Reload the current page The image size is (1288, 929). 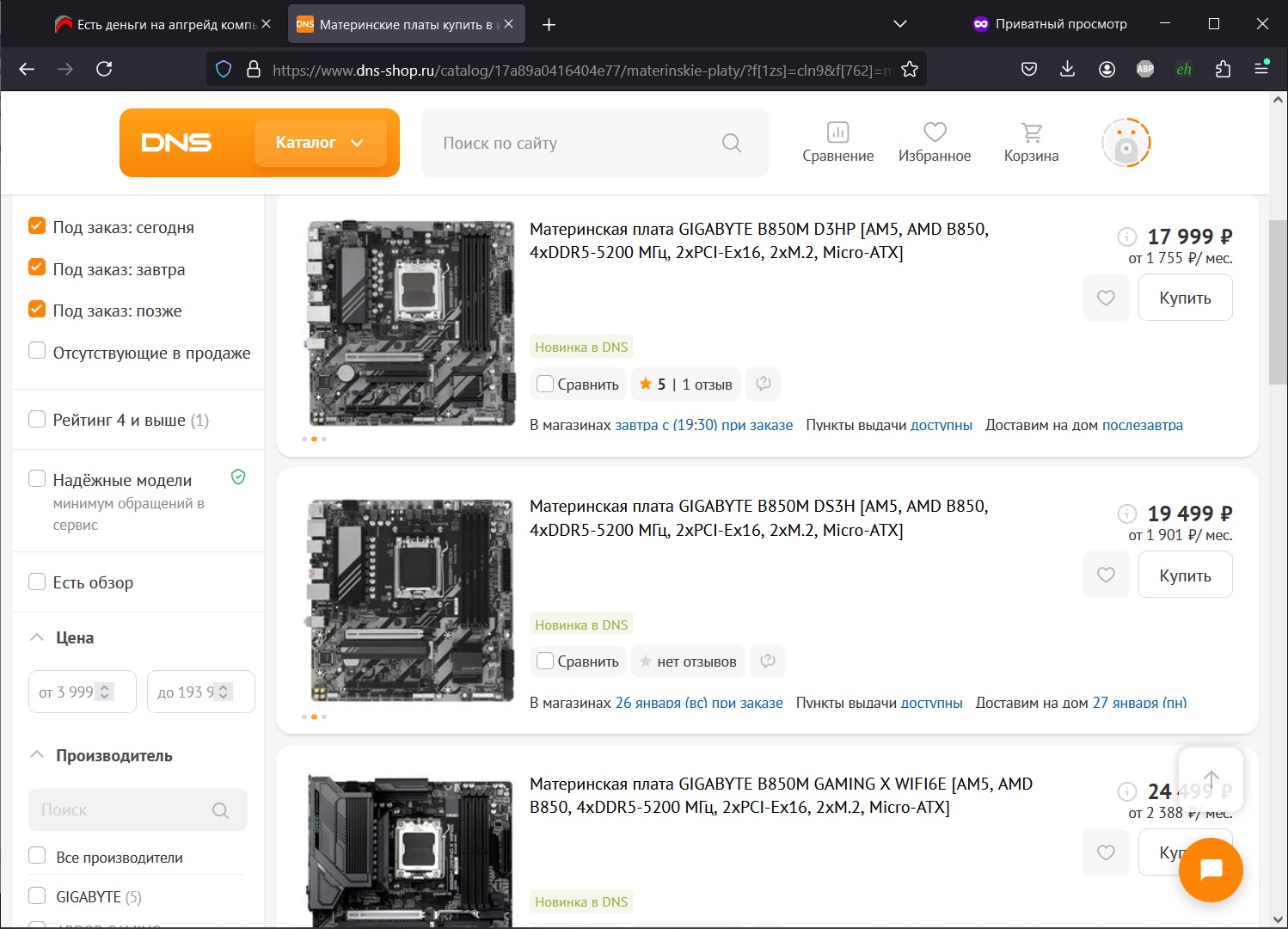tap(104, 69)
